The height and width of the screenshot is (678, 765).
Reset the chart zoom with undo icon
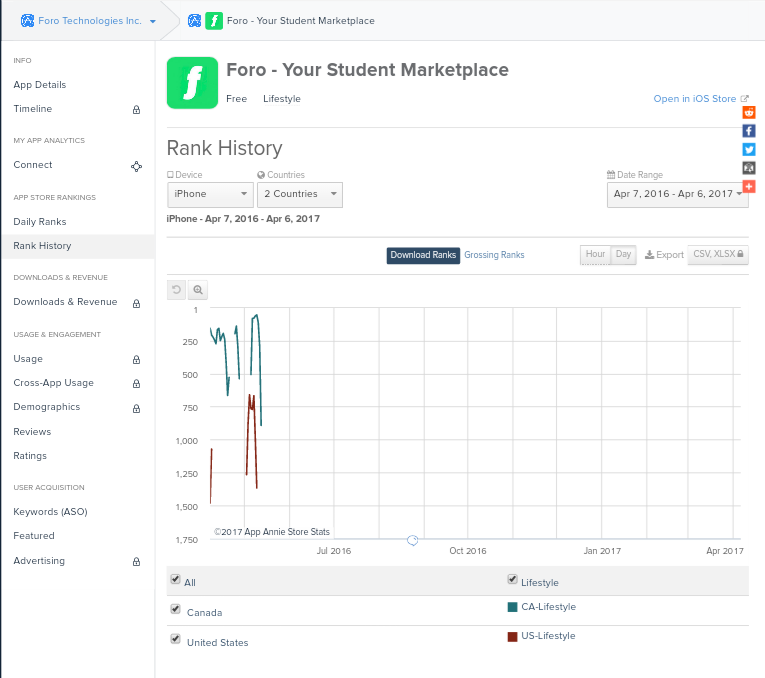177,290
